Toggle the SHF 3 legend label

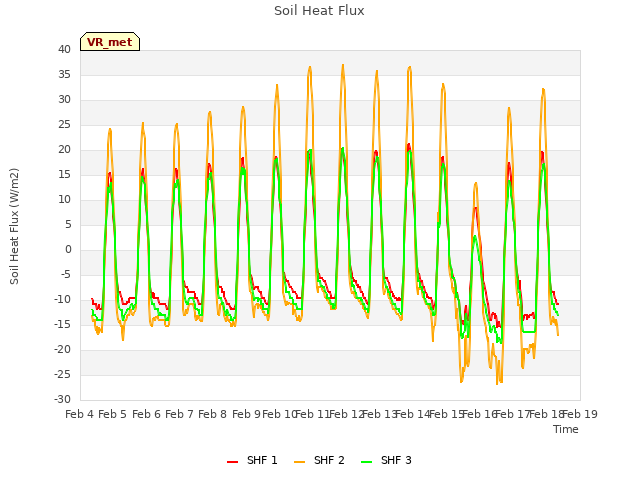pyautogui.click(x=396, y=460)
